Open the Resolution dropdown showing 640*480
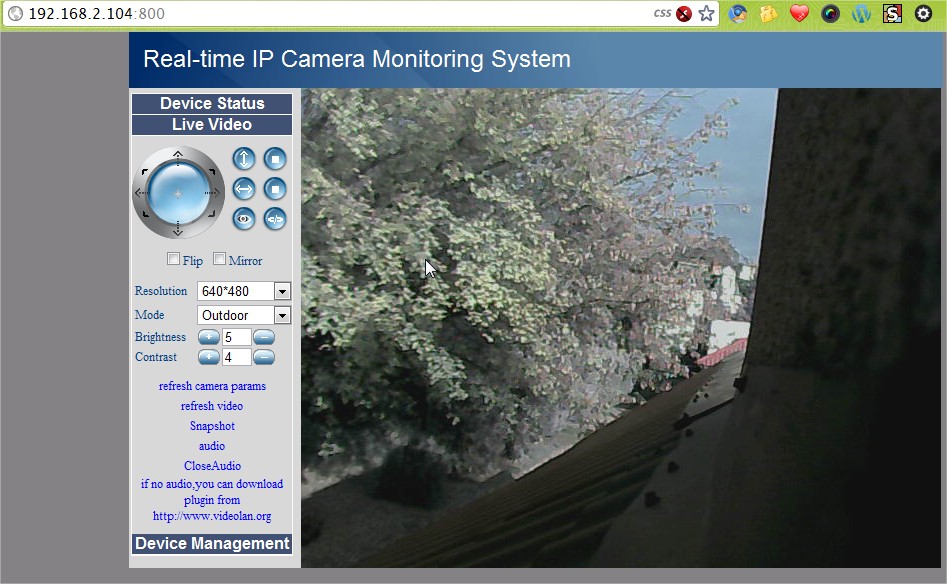This screenshot has width=947, height=584. (243, 291)
